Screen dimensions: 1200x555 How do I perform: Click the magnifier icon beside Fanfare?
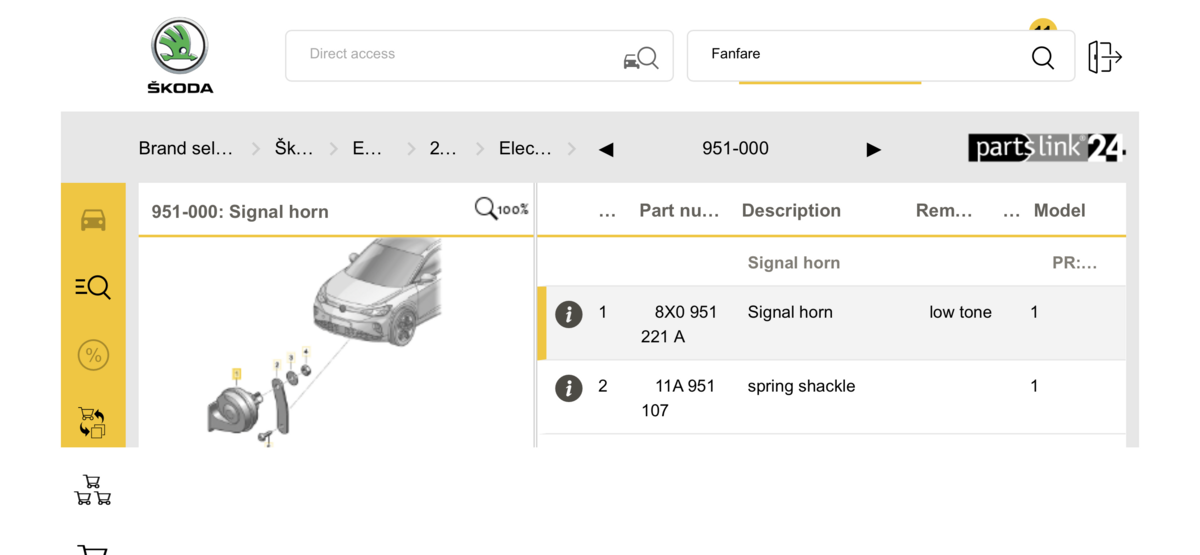click(x=1042, y=58)
